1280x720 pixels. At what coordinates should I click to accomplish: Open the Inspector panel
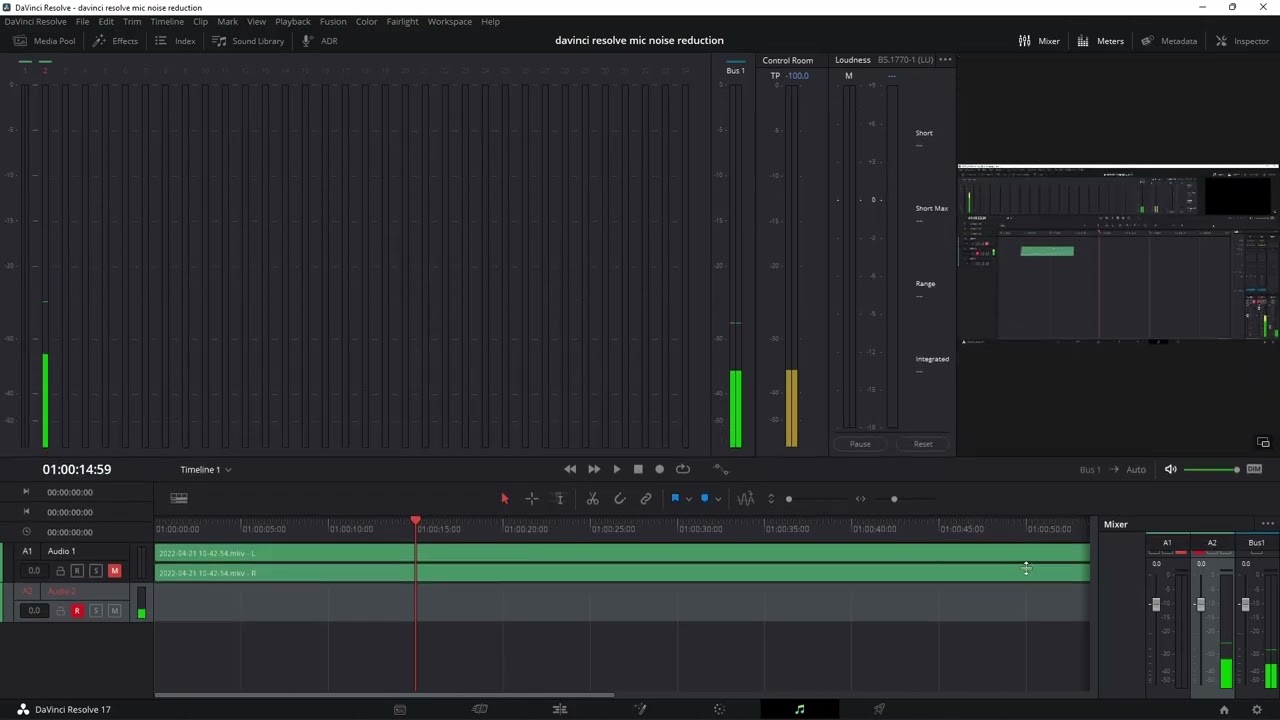tap(1242, 41)
